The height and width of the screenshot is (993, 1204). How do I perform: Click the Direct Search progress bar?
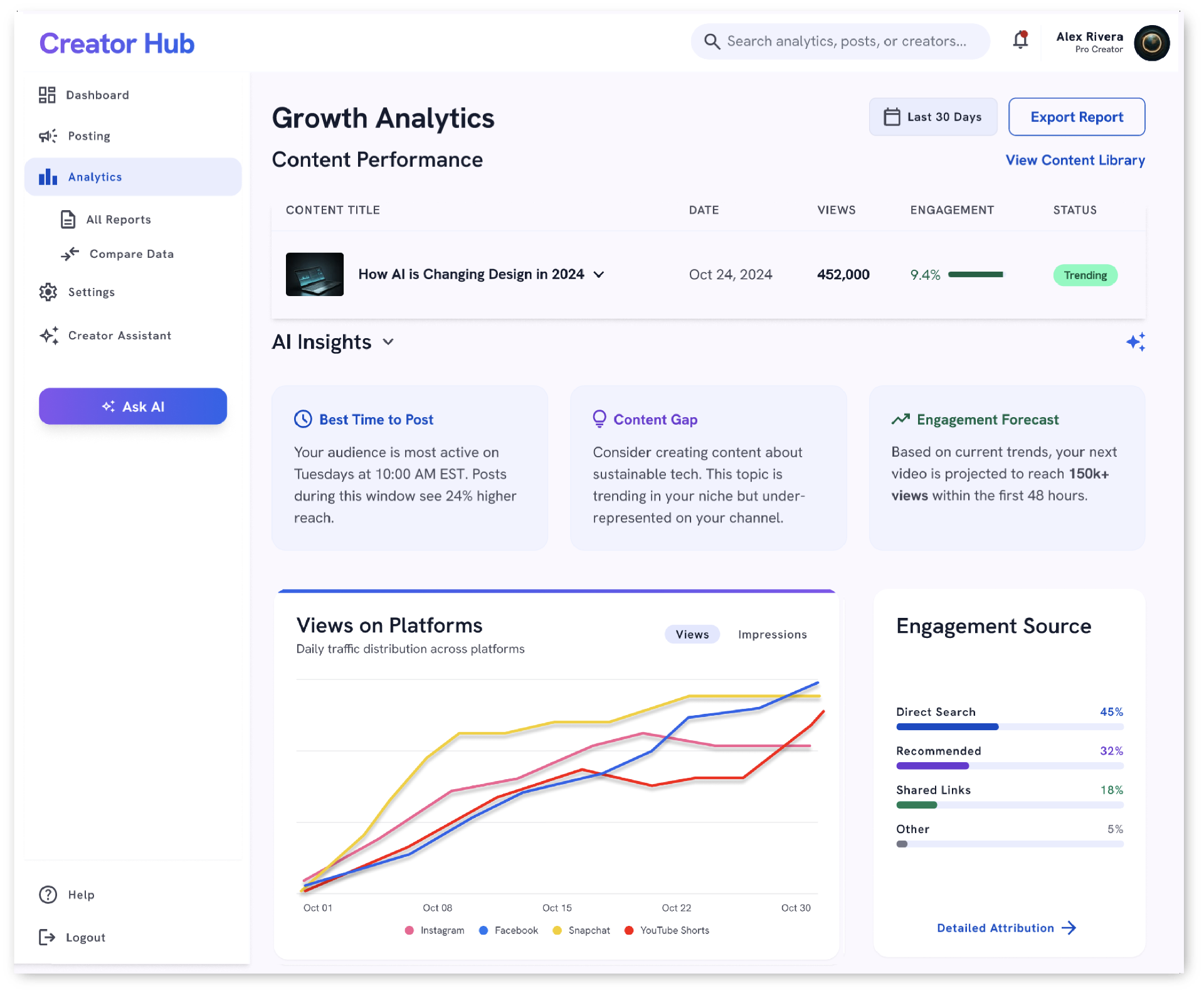[x=1010, y=726]
